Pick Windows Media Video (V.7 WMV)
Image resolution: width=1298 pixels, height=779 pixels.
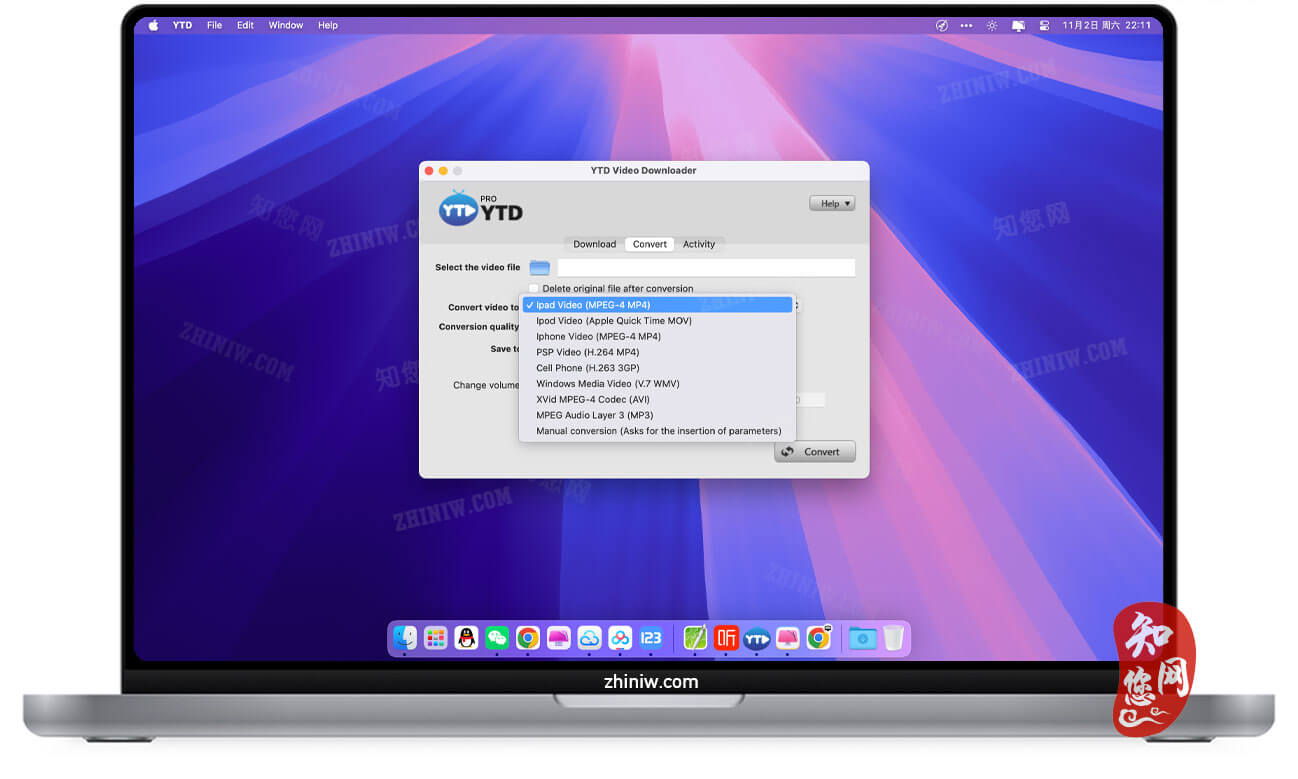658,384
